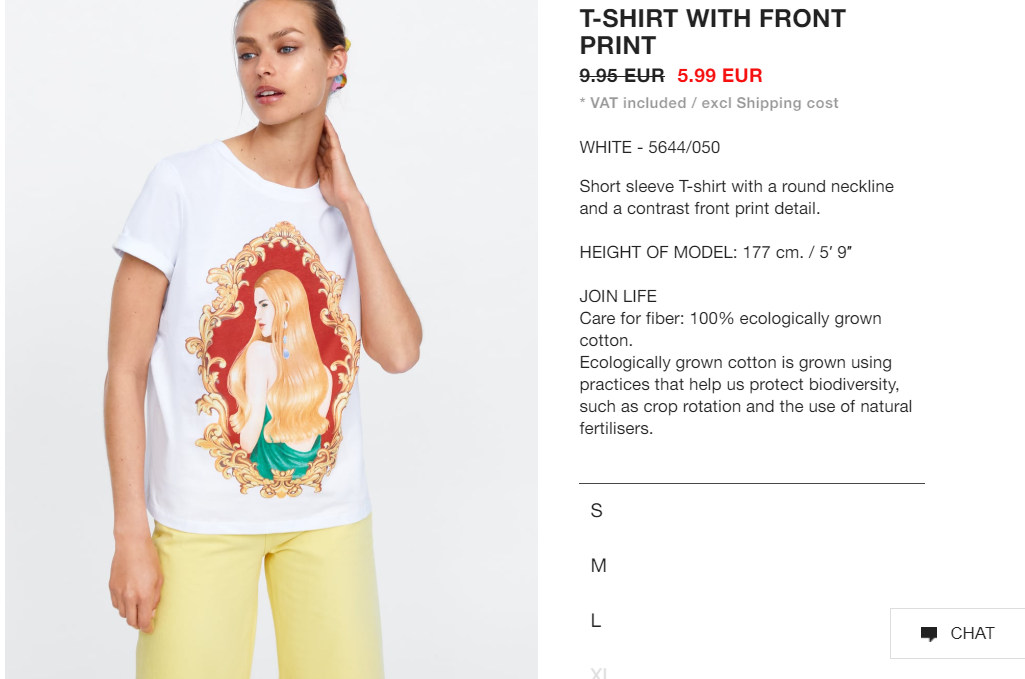Click the crossed-out 9.95 EUR price
The height and width of the screenshot is (679, 1025).
click(x=622, y=75)
